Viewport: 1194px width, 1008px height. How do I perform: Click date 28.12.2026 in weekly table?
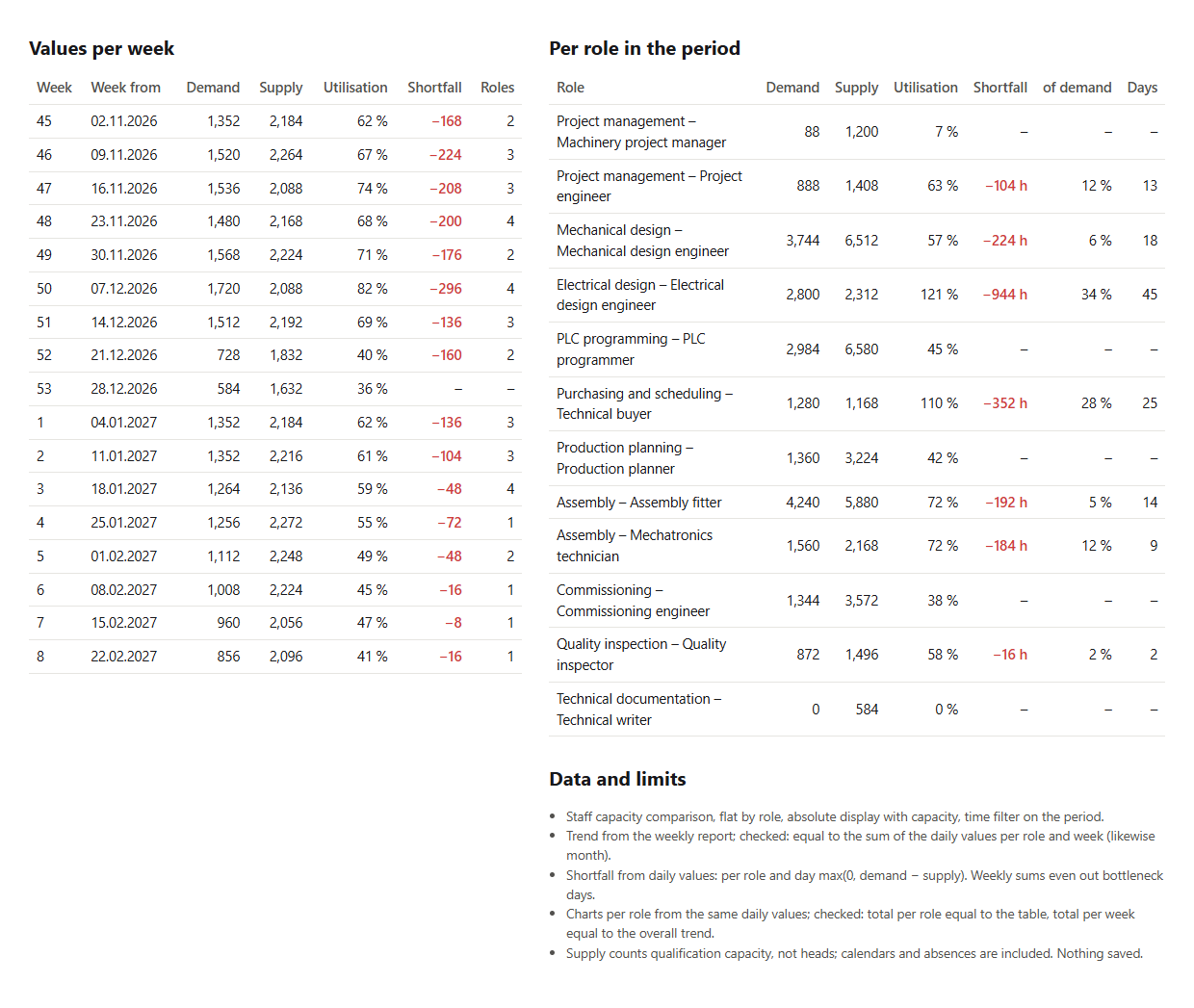pyautogui.click(x=124, y=389)
